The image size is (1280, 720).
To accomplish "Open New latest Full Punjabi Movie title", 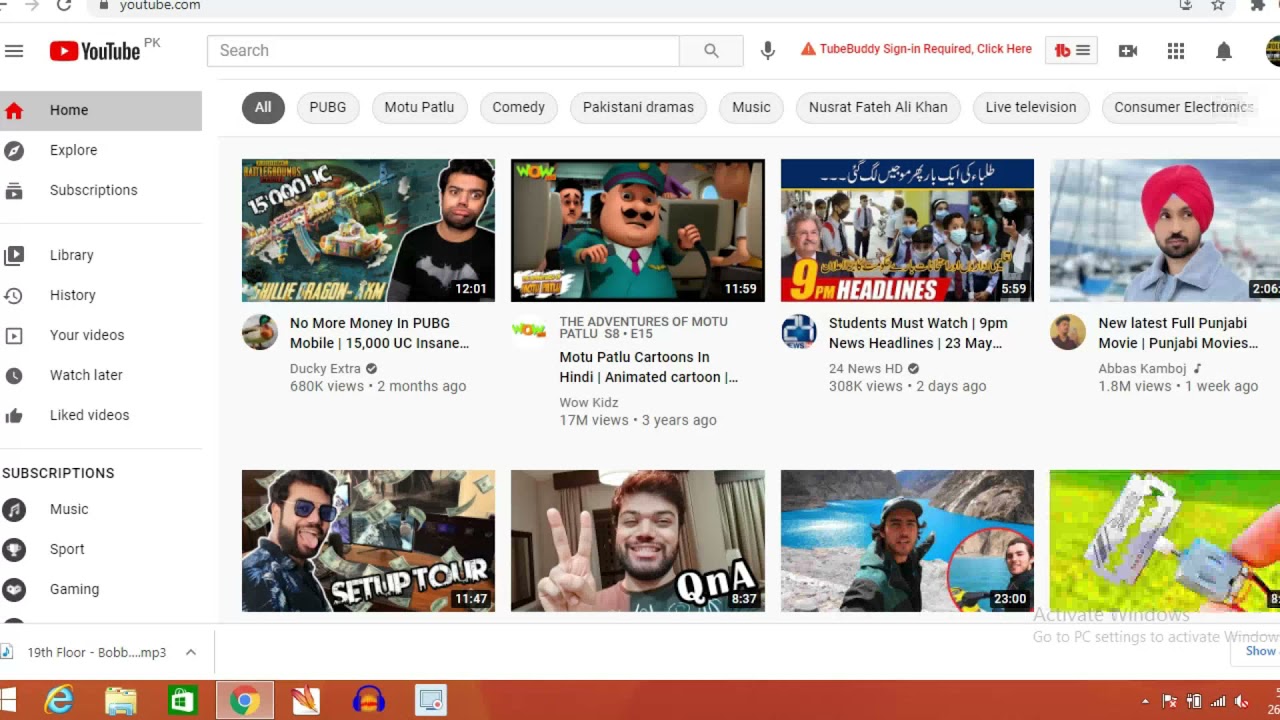I will click(x=1178, y=333).
